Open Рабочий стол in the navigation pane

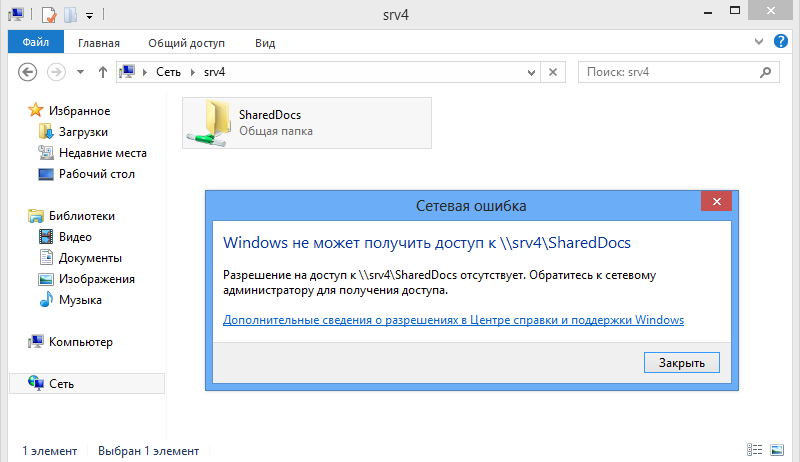[97, 174]
